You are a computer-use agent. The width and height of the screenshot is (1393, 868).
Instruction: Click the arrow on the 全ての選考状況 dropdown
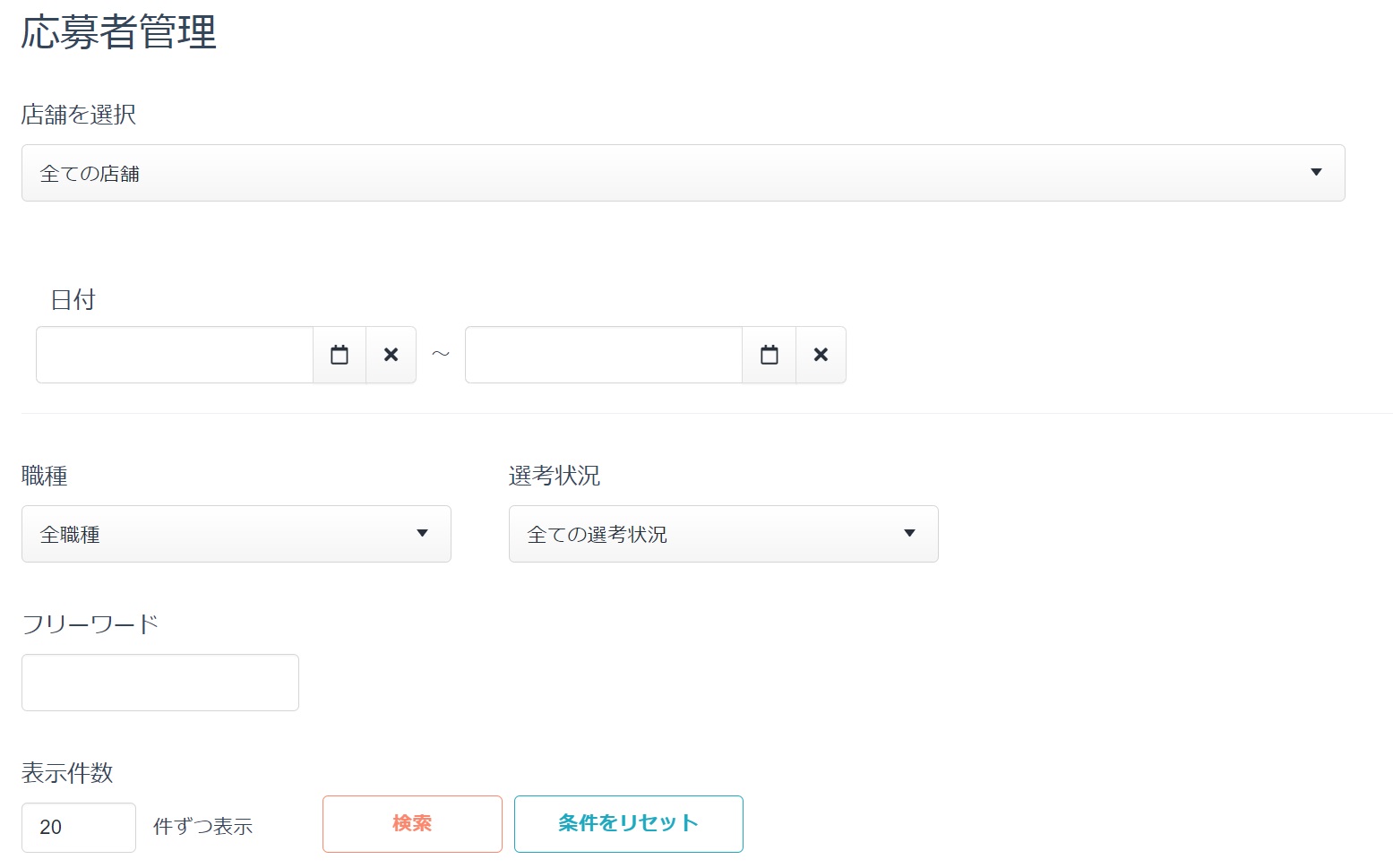coord(909,534)
